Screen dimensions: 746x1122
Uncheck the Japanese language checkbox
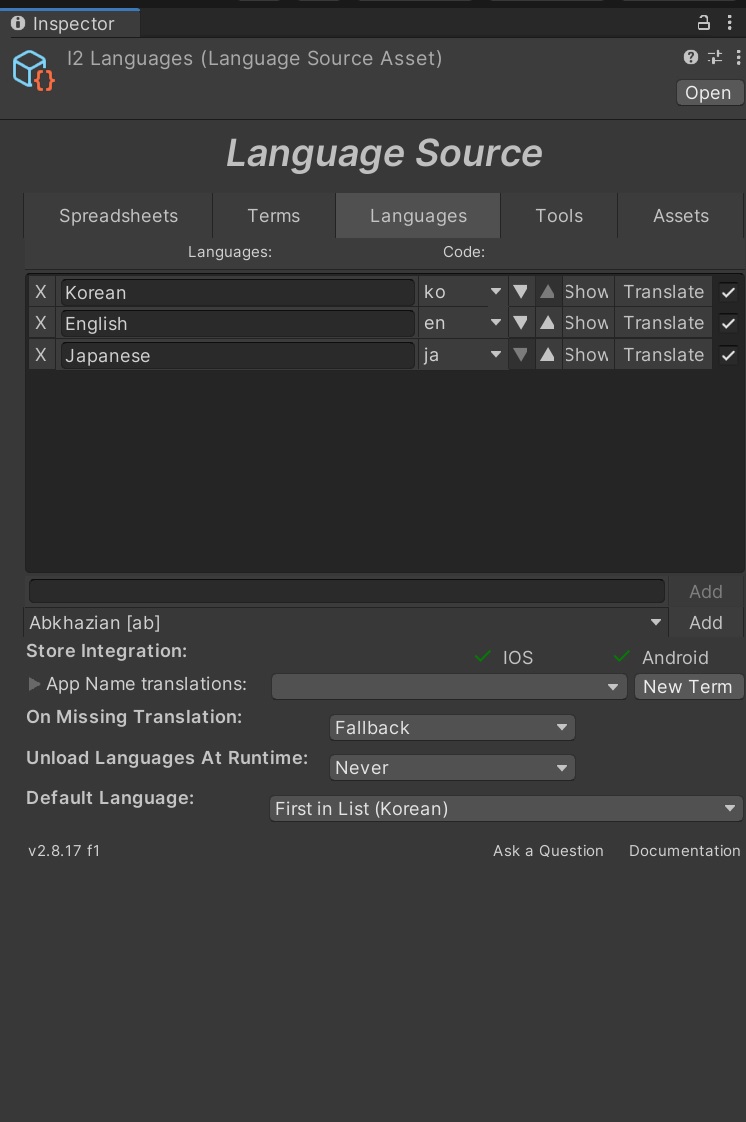[x=728, y=355]
